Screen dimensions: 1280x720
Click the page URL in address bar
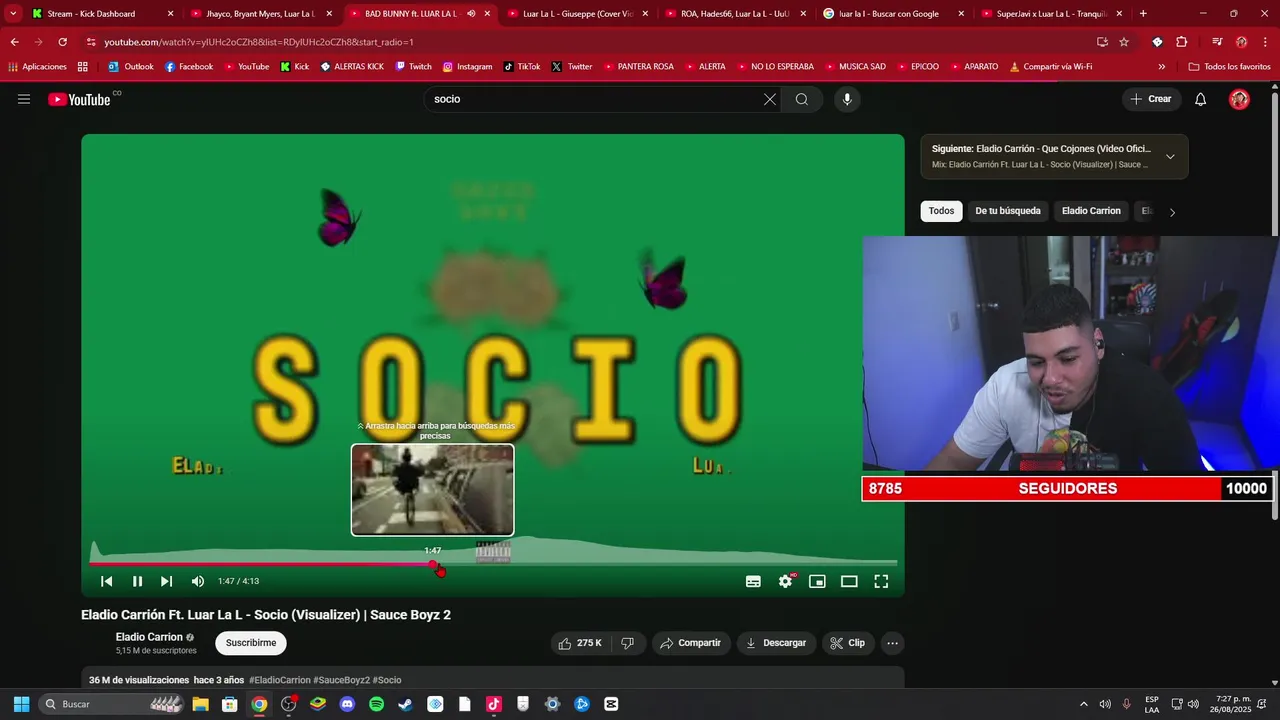(259, 42)
